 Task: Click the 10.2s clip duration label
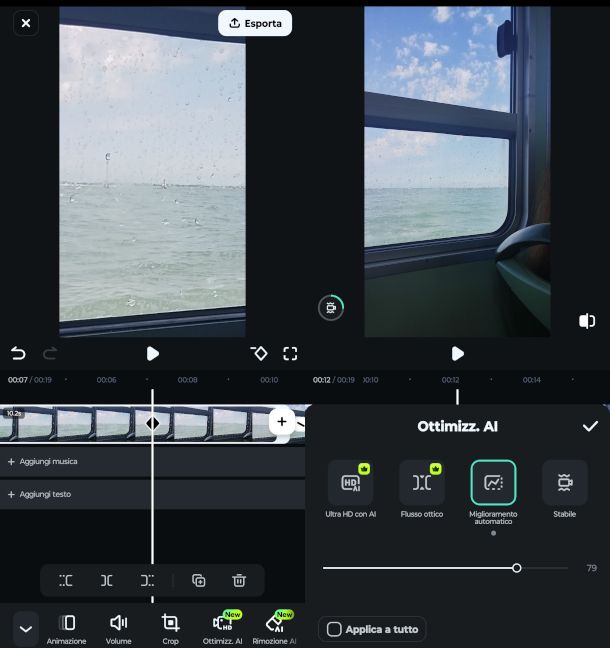point(14,413)
